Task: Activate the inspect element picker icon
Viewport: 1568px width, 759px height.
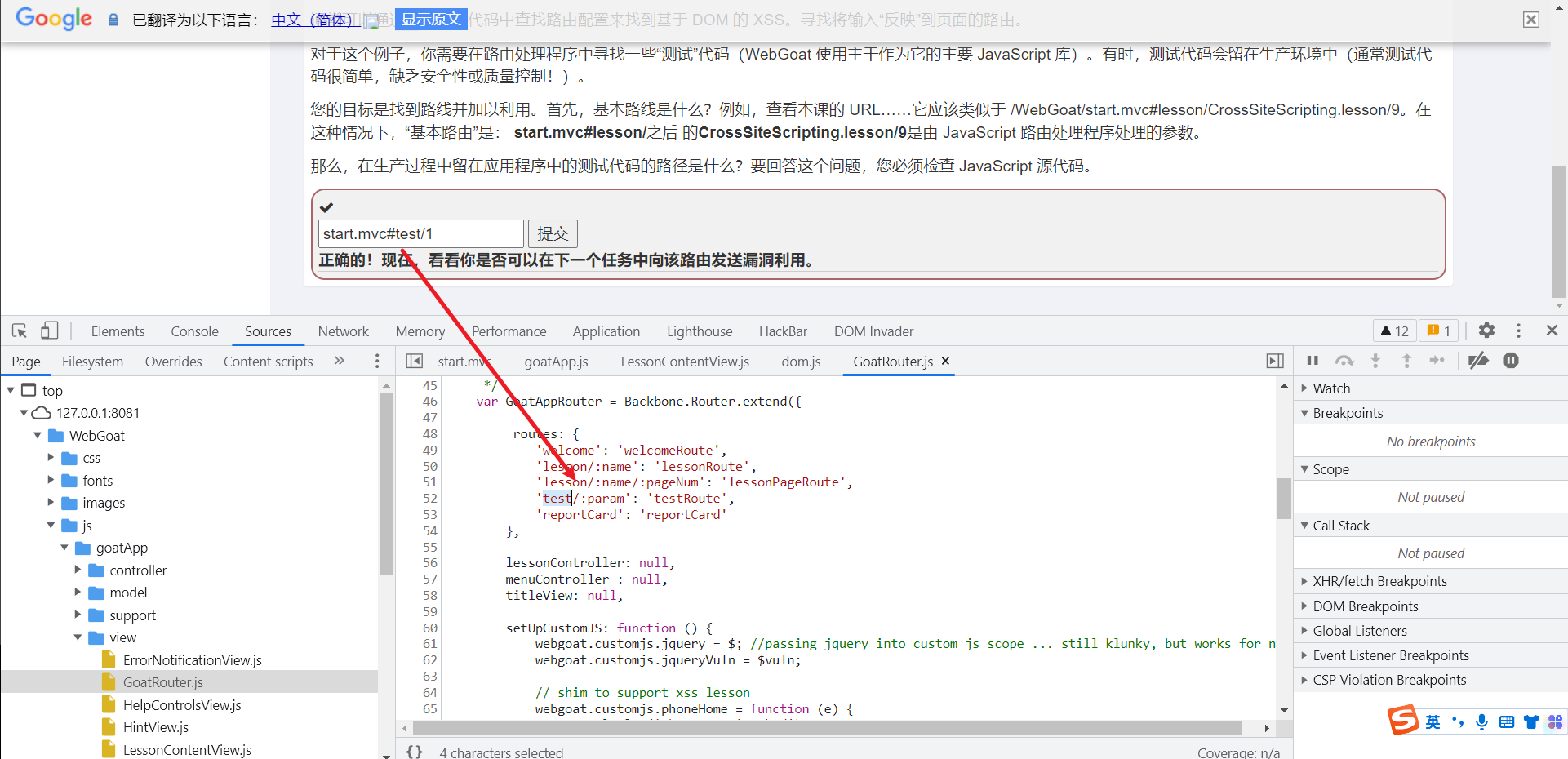Action: (20, 331)
